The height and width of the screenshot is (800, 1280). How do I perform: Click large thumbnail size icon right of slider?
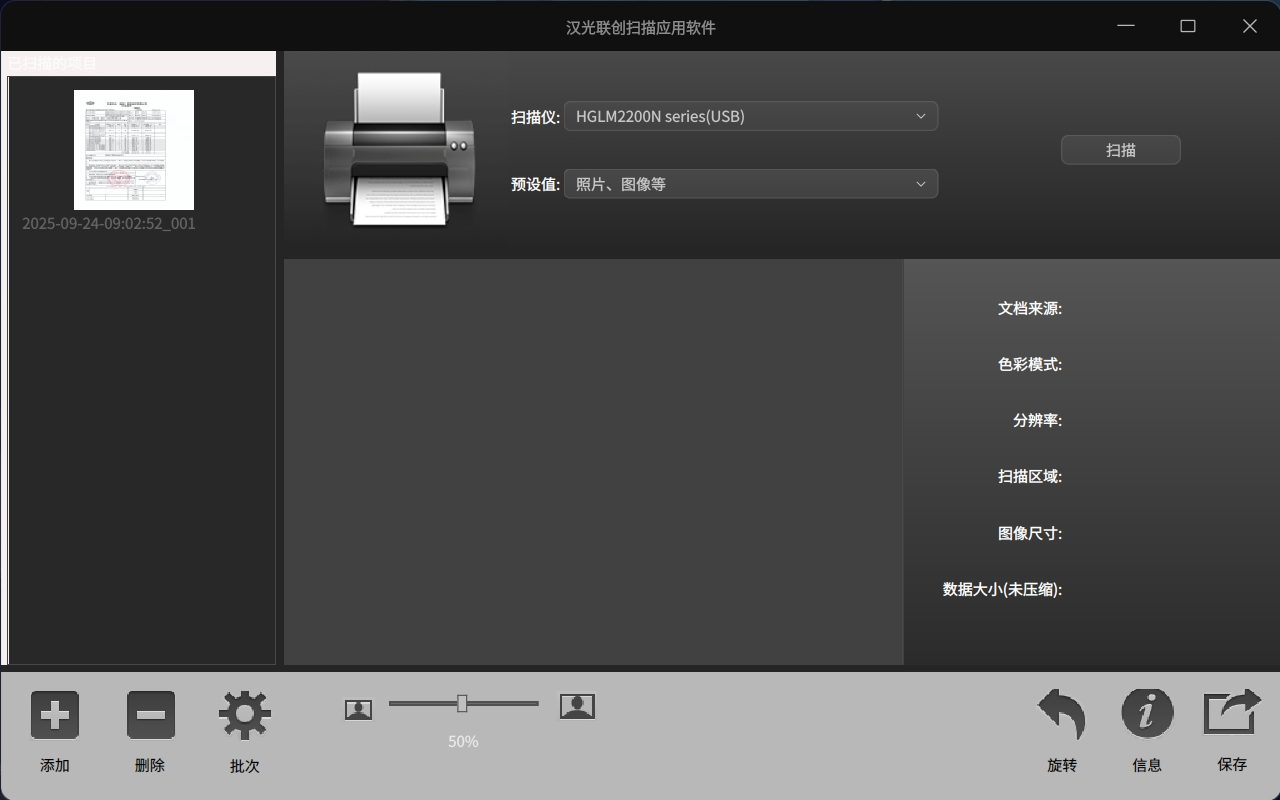click(577, 706)
